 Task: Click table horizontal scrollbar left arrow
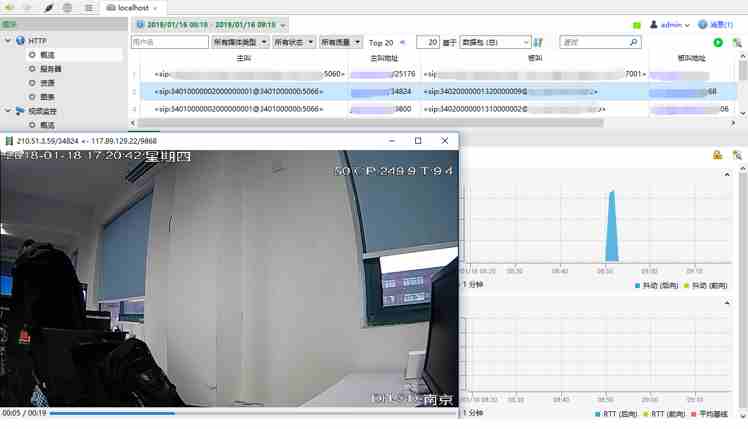134,123
